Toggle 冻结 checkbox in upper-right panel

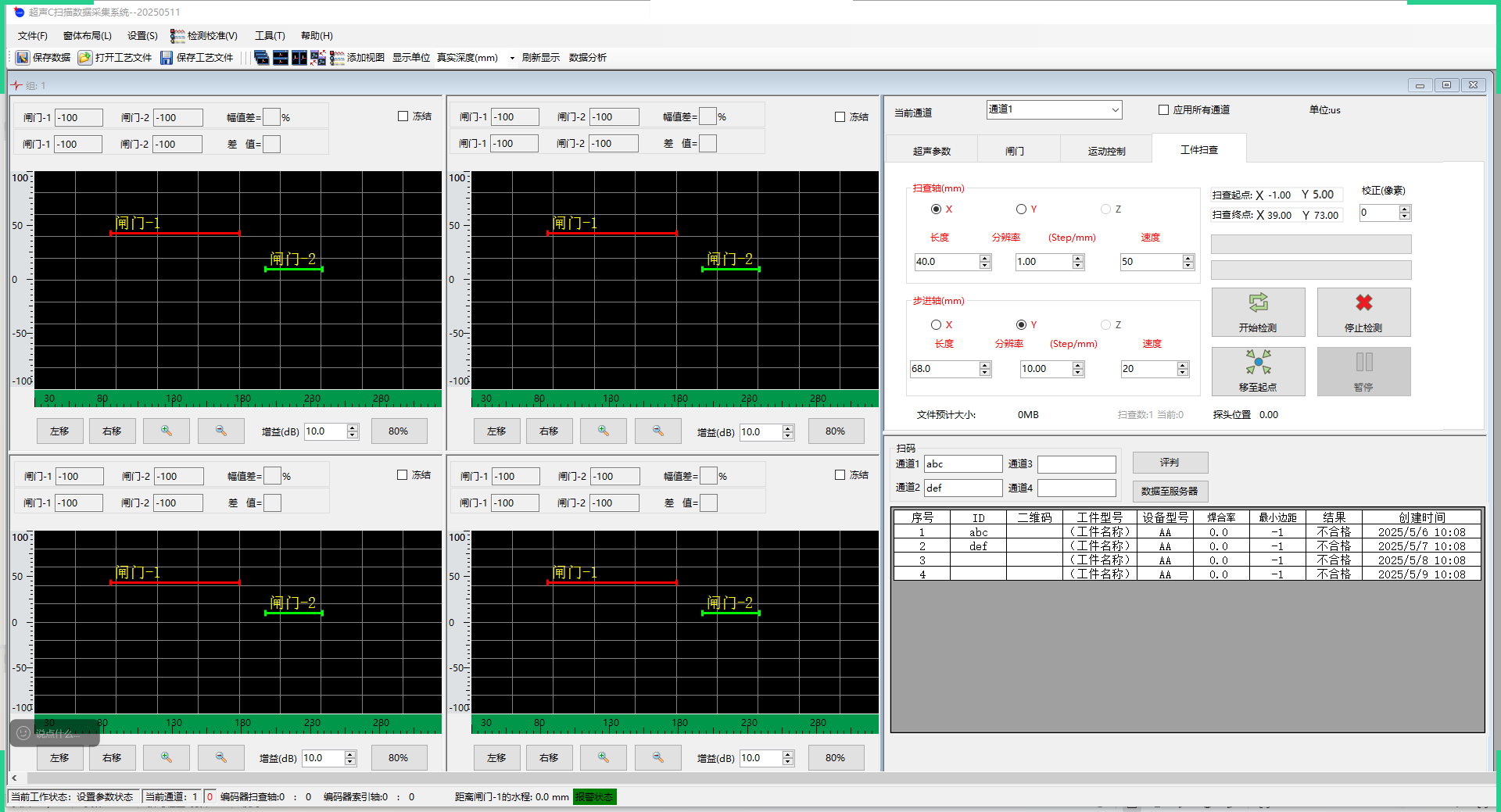pyautogui.click(x=840, y=117)
